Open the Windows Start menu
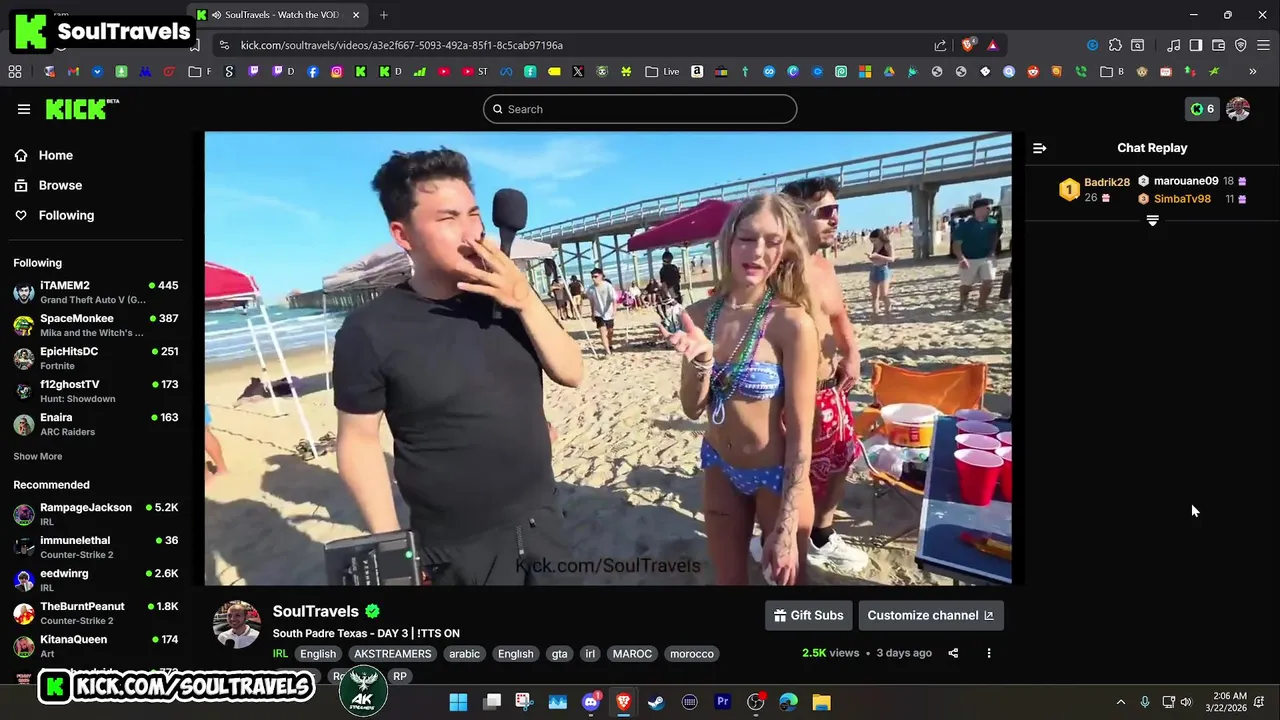This screenshot has height=720, width=1280. [458, 702]
